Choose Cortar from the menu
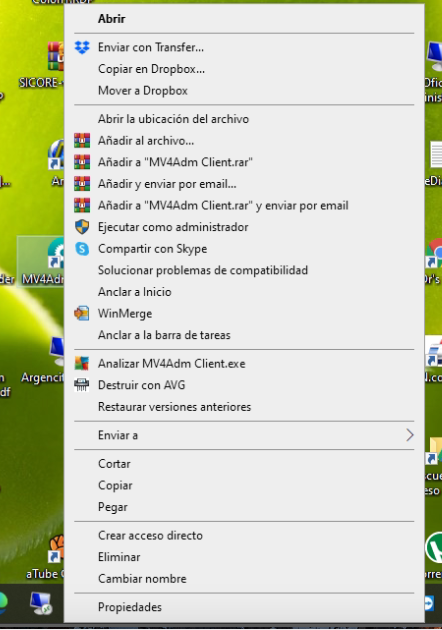This screenshot has width=442, height=630. pyautogui.click(x=244, y=464)
